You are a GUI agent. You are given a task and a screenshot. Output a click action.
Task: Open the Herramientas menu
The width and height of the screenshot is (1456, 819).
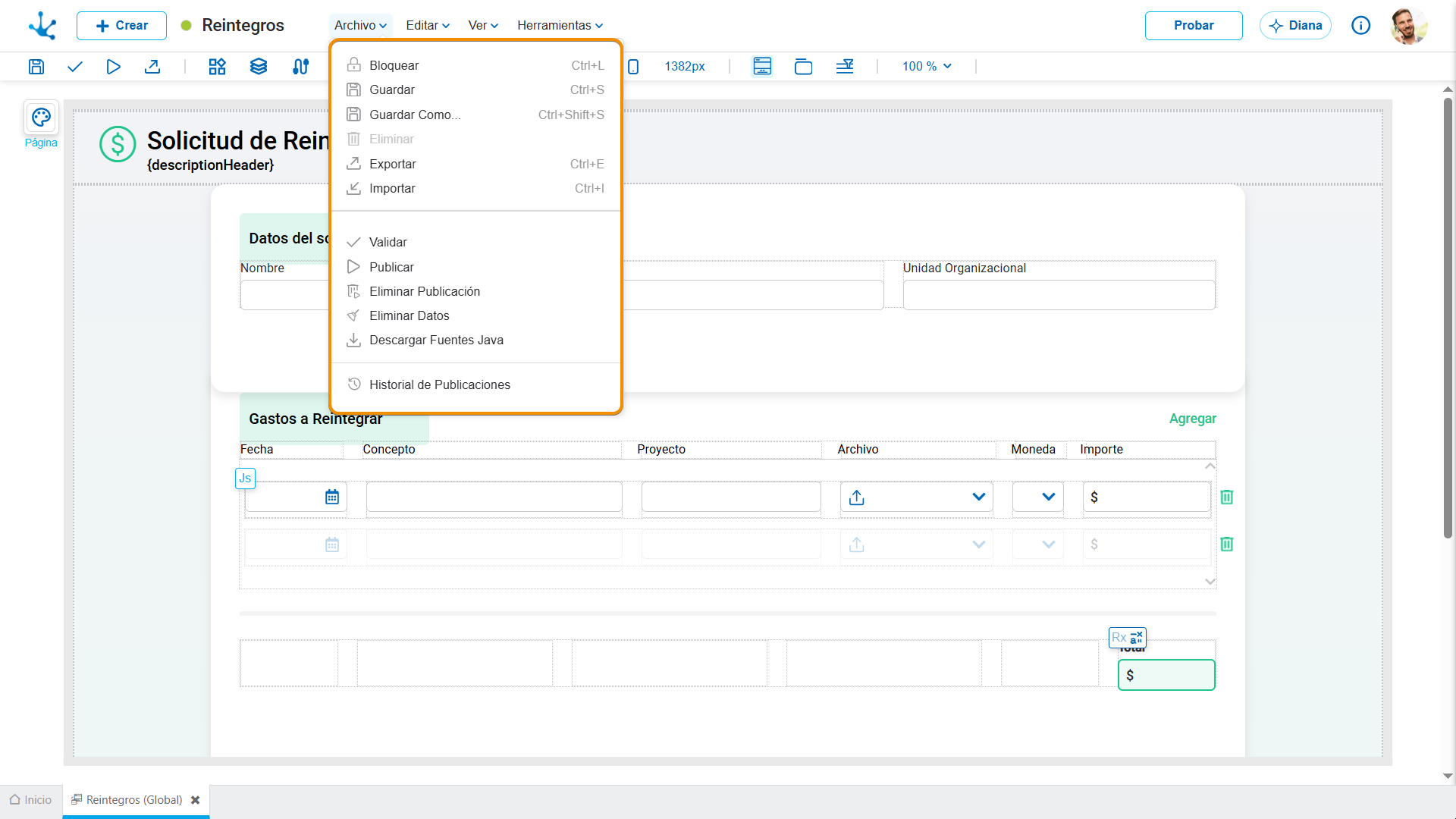(560, 25)
